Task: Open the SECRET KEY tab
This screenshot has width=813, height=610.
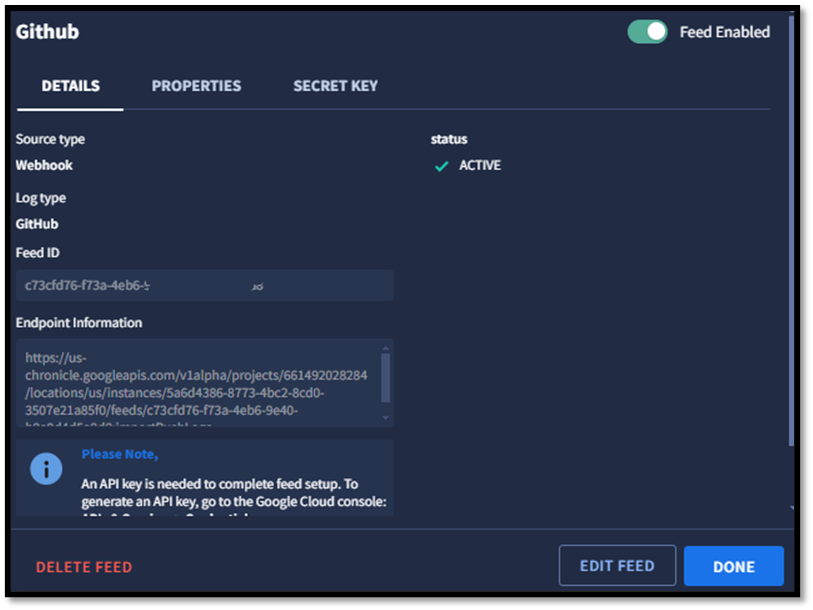Action: 335,86
